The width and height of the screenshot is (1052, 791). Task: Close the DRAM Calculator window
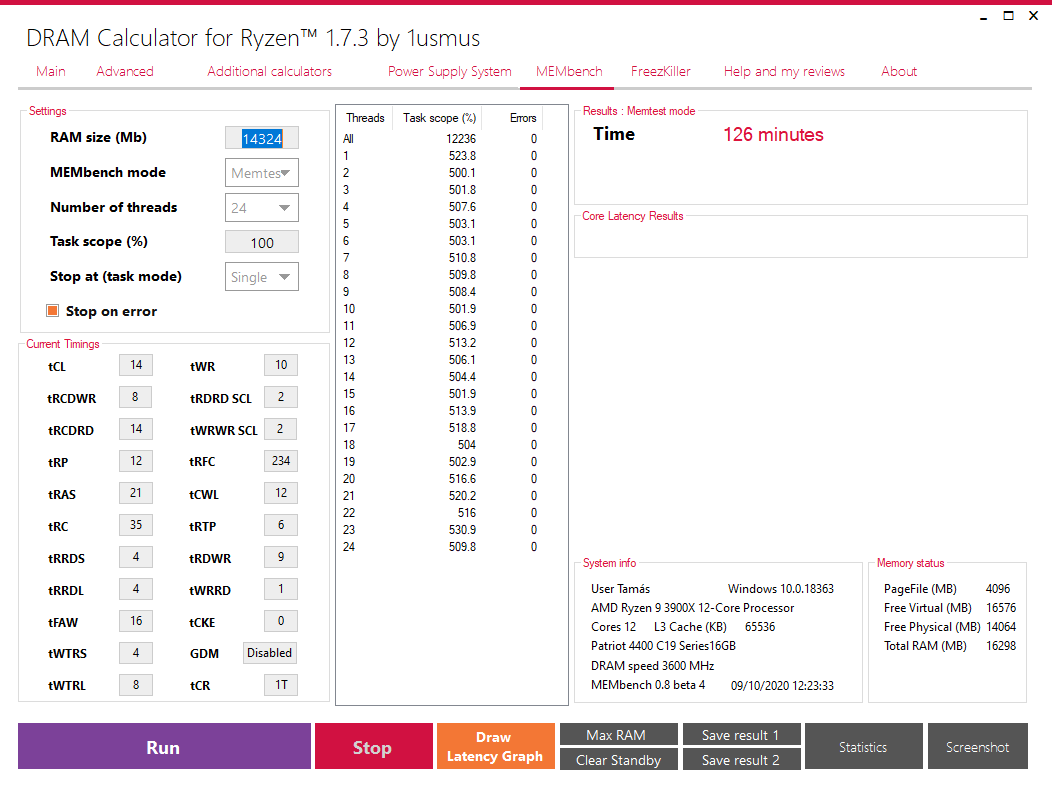(x=1034, y=15)
